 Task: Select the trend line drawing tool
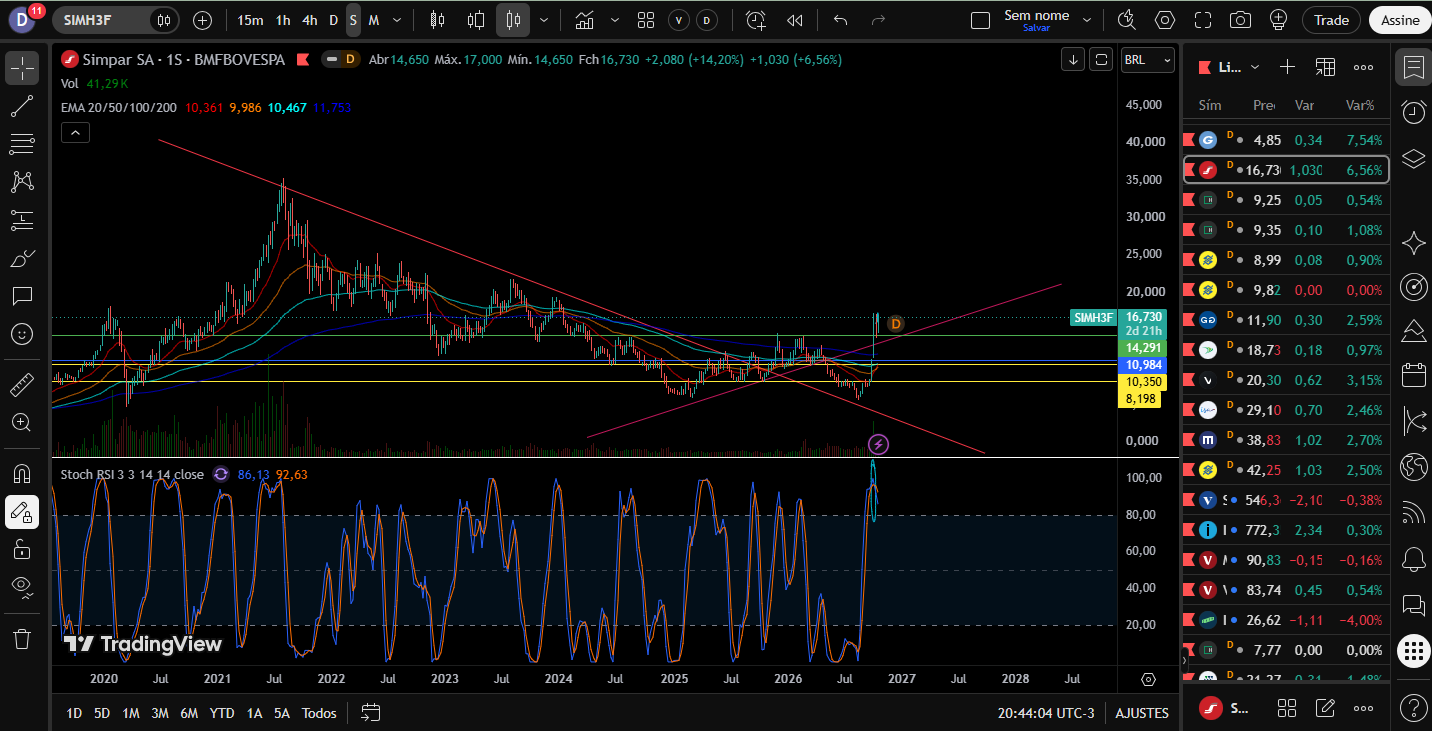click(x=22, y=106)
